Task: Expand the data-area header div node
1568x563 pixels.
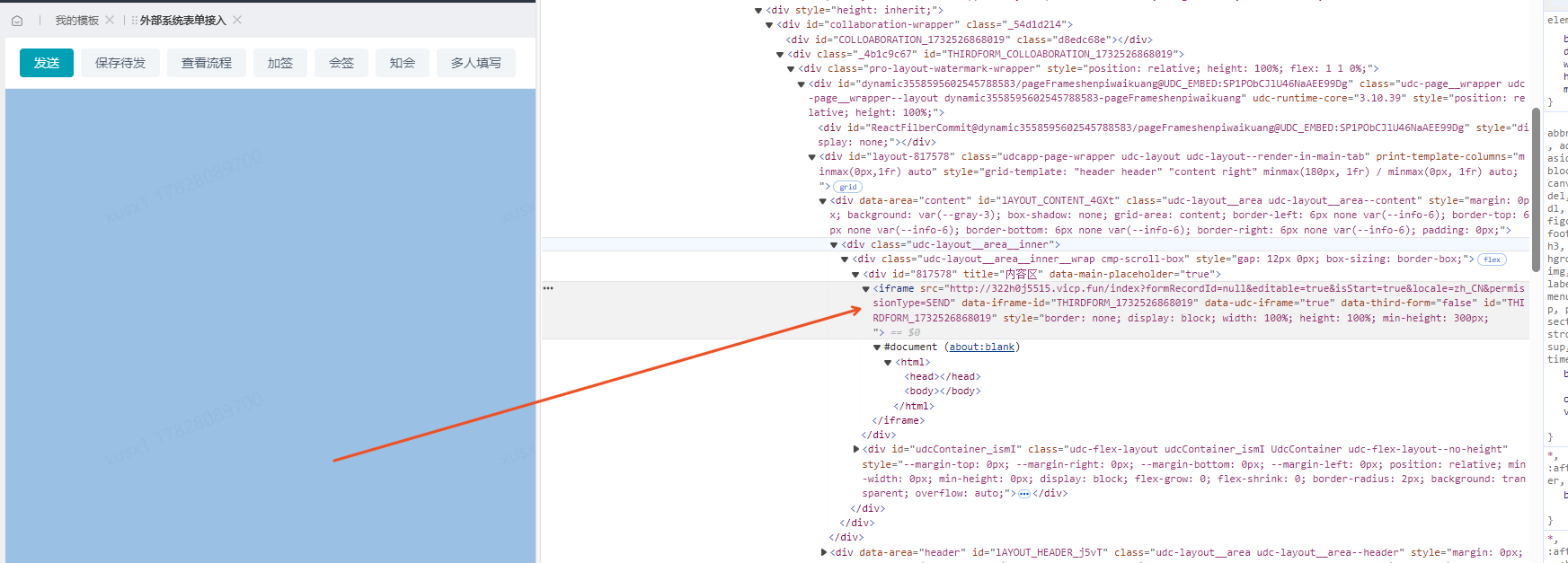Action: point(823,553)
